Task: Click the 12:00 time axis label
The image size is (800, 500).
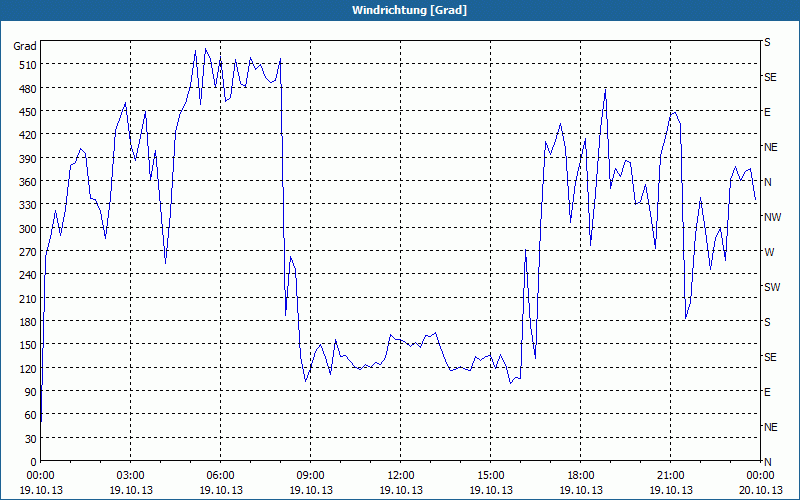Action: tap(401, 476)
